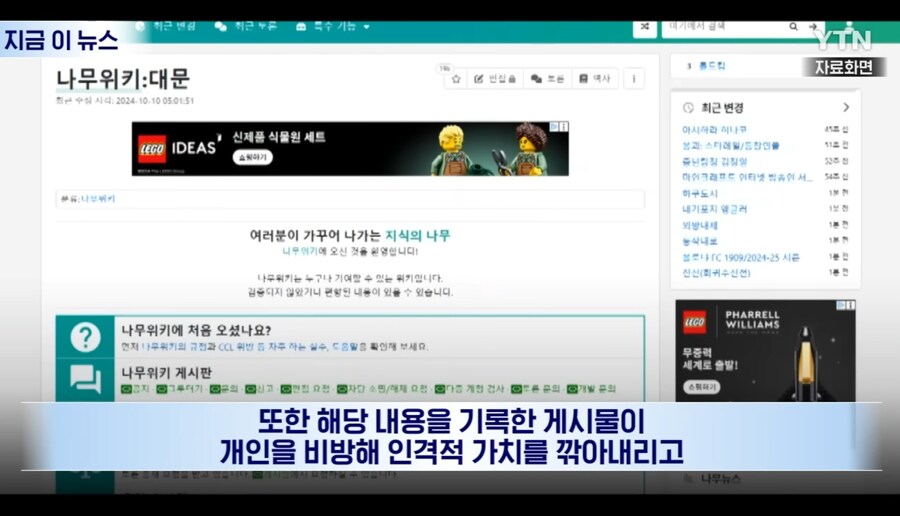The width and height of the screenshot is (900, 516).
Task: Open the 토론 (discussion) page
Action: click(547, 78)
